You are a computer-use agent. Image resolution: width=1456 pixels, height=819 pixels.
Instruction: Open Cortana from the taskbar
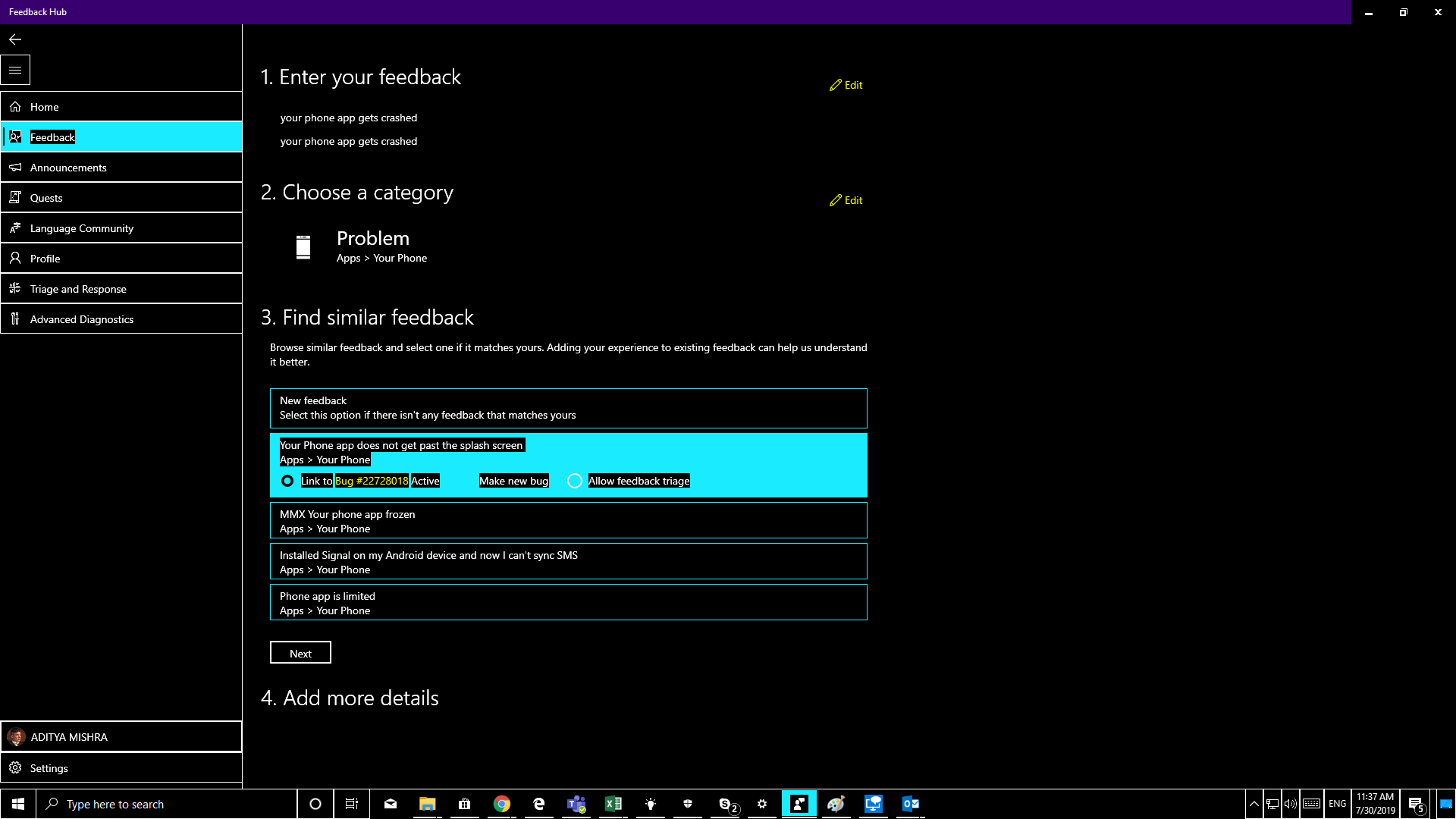tap(315, 804)
